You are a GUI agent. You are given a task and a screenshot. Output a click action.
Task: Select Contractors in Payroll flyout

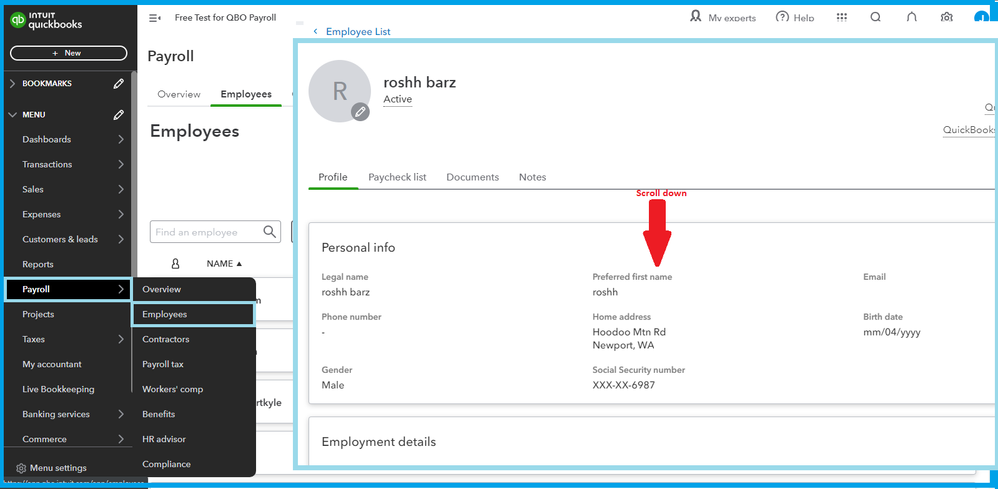[x=165, y=339]
